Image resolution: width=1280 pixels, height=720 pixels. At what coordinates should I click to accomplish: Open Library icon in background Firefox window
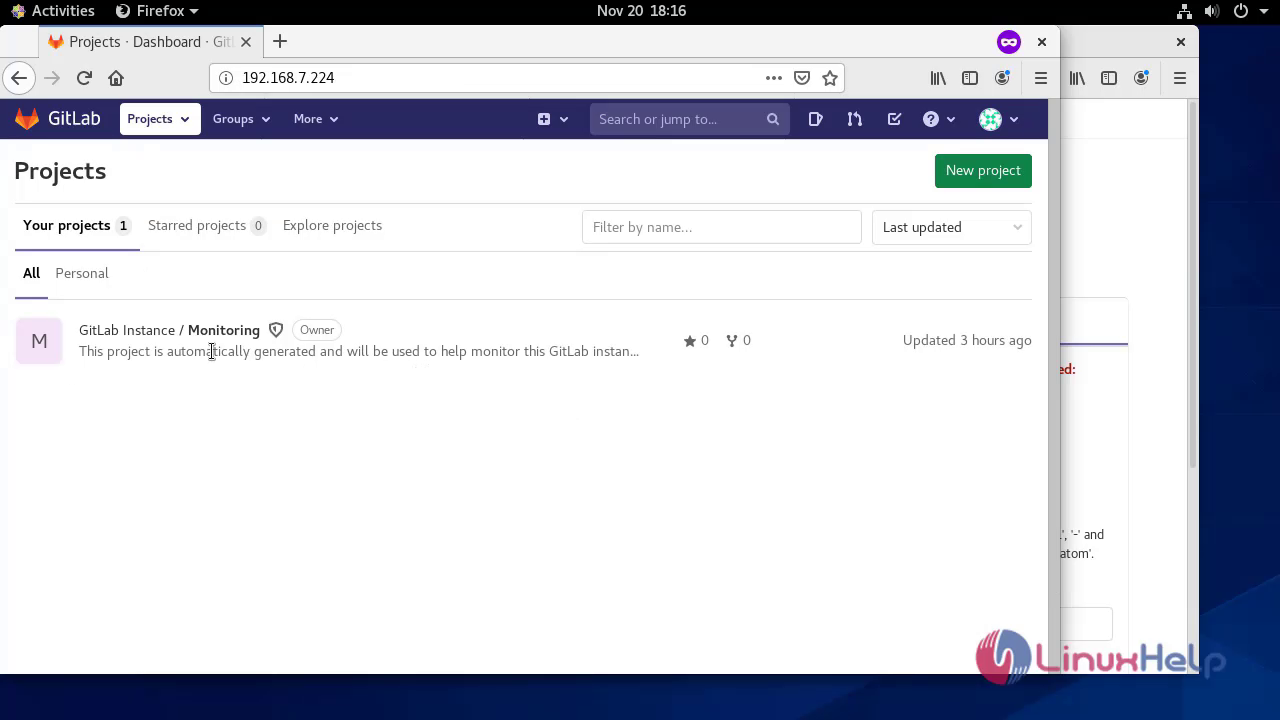pyautogui.click(x=1077, y=78)
